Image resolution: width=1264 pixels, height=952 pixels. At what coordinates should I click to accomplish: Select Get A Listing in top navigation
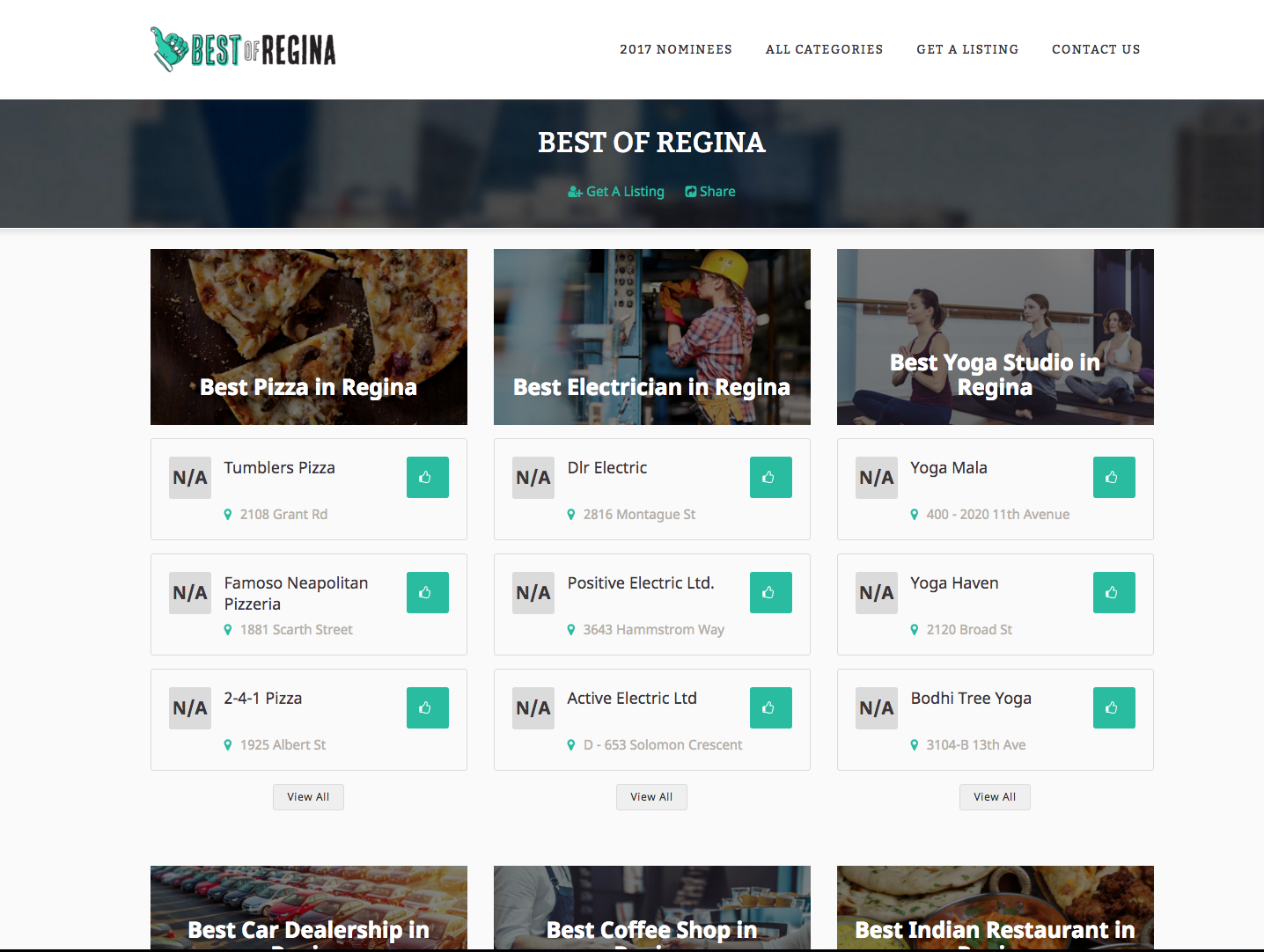967,49
